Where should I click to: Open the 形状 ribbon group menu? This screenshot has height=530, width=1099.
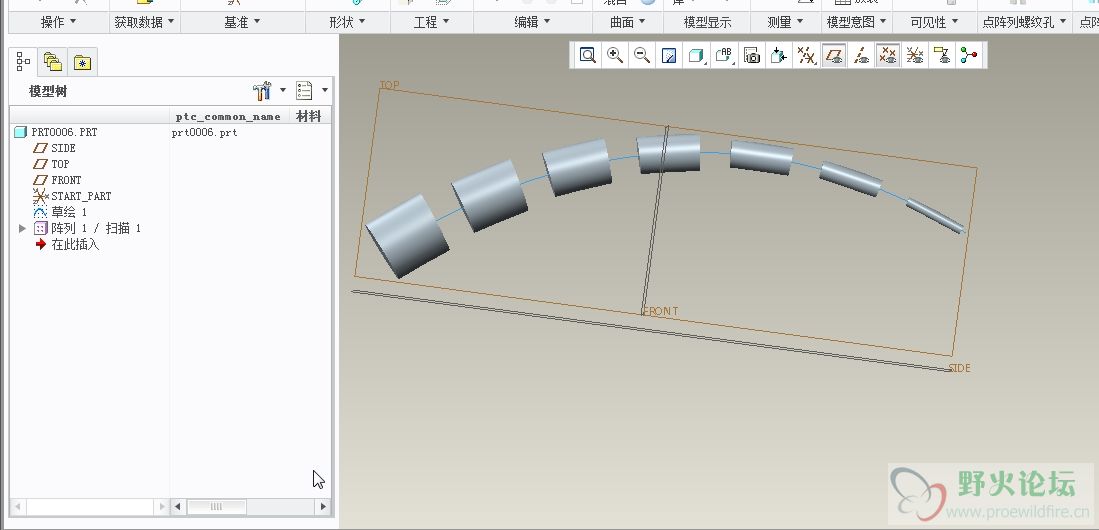click(x=347, y=22)
